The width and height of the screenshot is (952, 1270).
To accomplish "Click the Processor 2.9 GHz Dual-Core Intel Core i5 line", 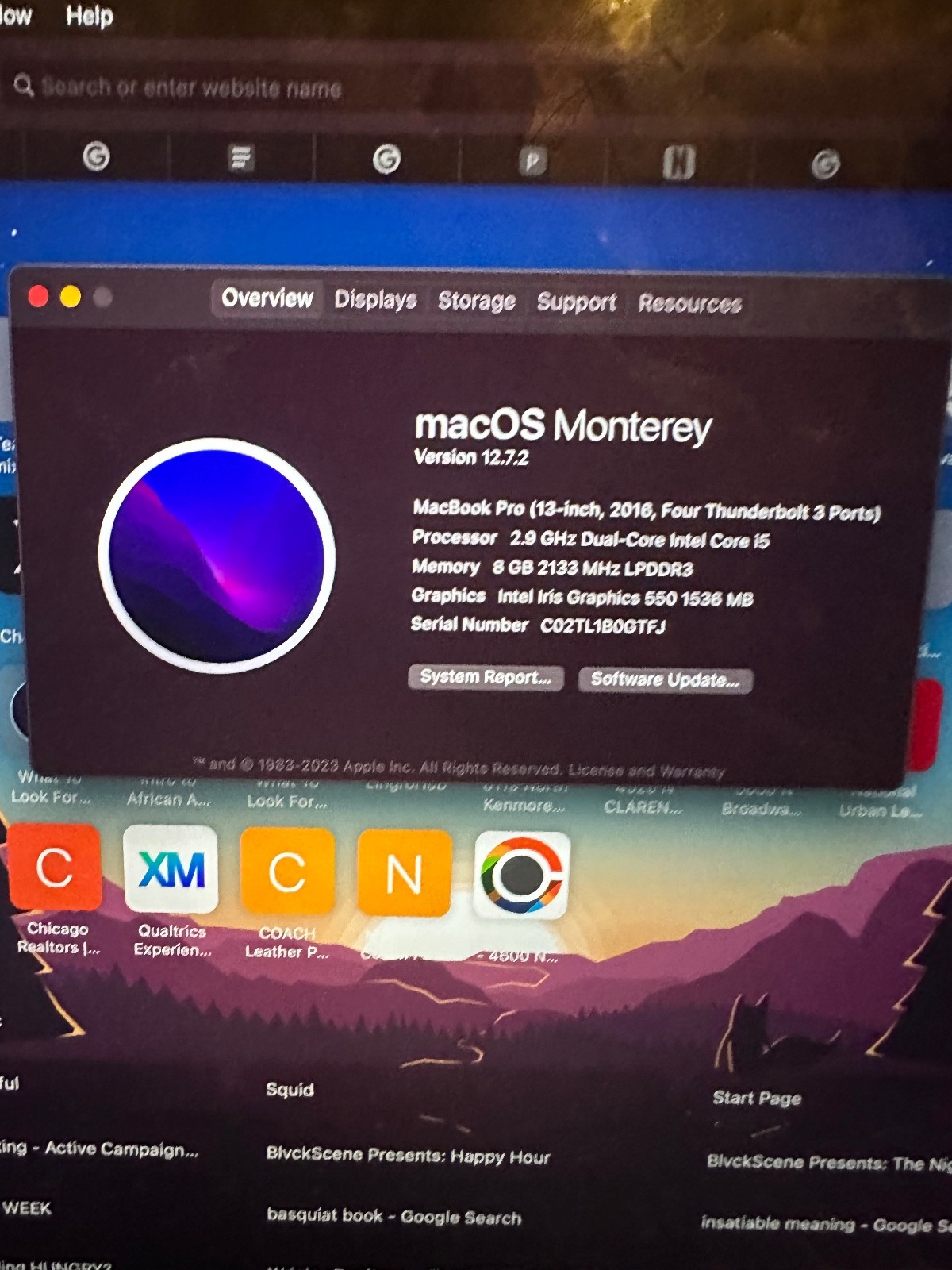I will point(591,539).
